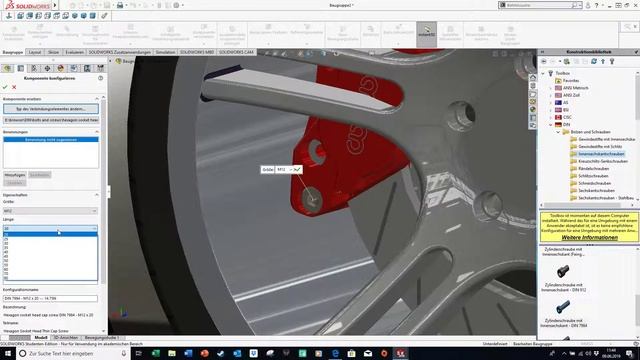Screen dimensions: 640x360
Task: Switch to the Layout ribbon tab
Action: pyautogui.click(x=35, y=52)
